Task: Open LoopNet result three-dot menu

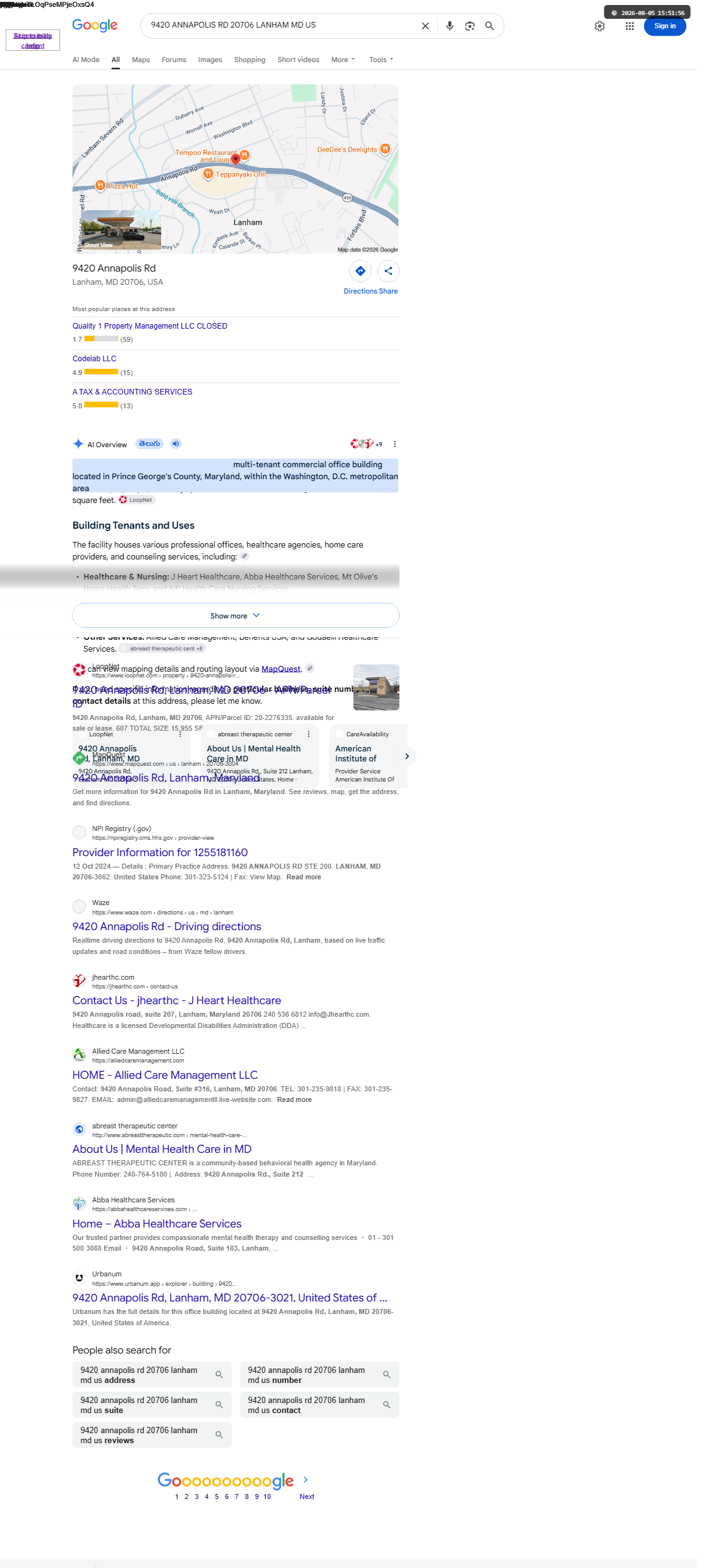Action: [180, 734]
